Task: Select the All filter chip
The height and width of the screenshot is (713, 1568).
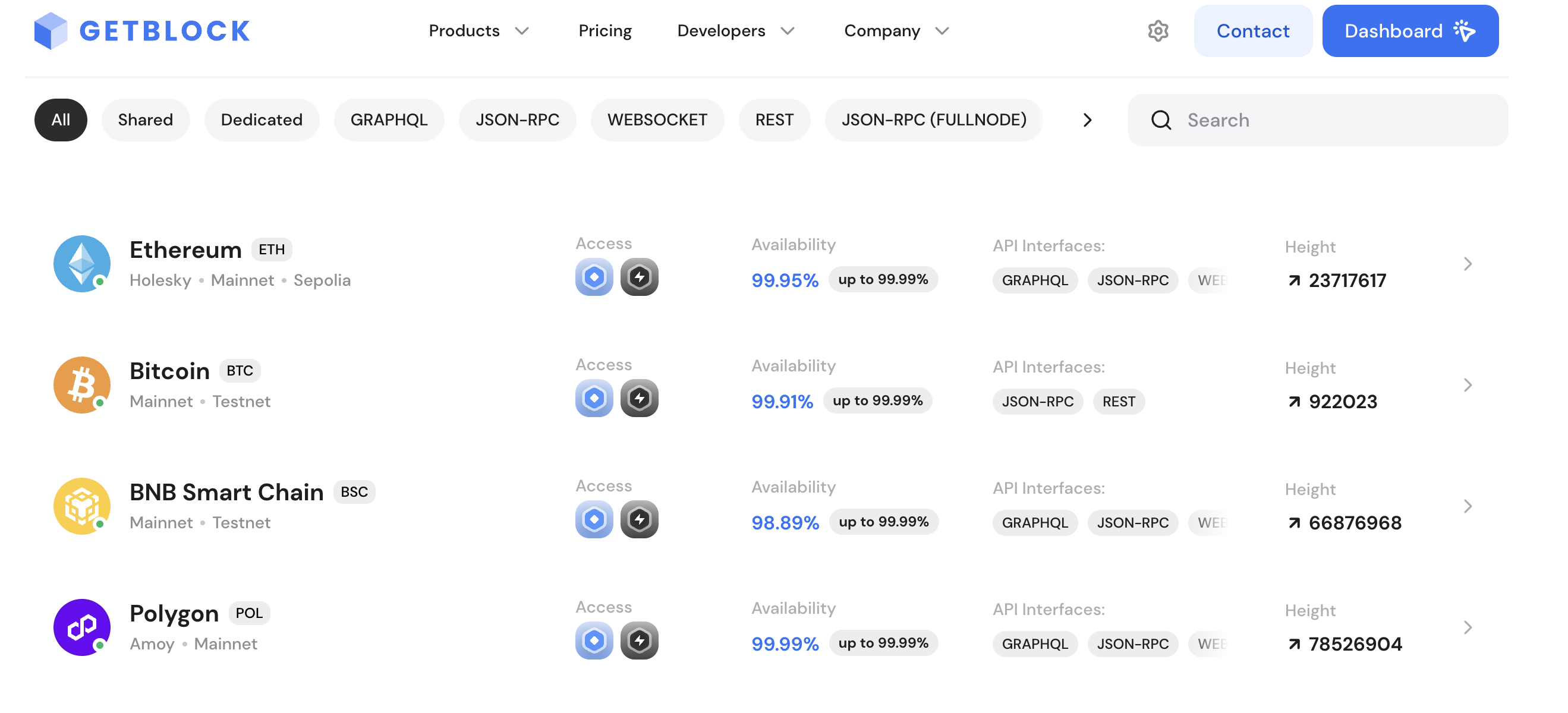Action: tap(60, 120)
